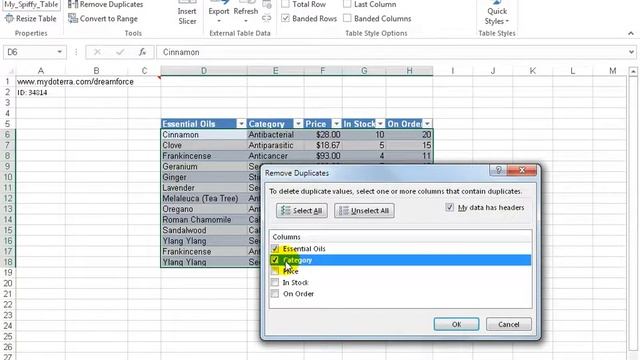Open Quick Styles gallery
This screenshot has height=360, width=640.
click(x=497, y=13)
